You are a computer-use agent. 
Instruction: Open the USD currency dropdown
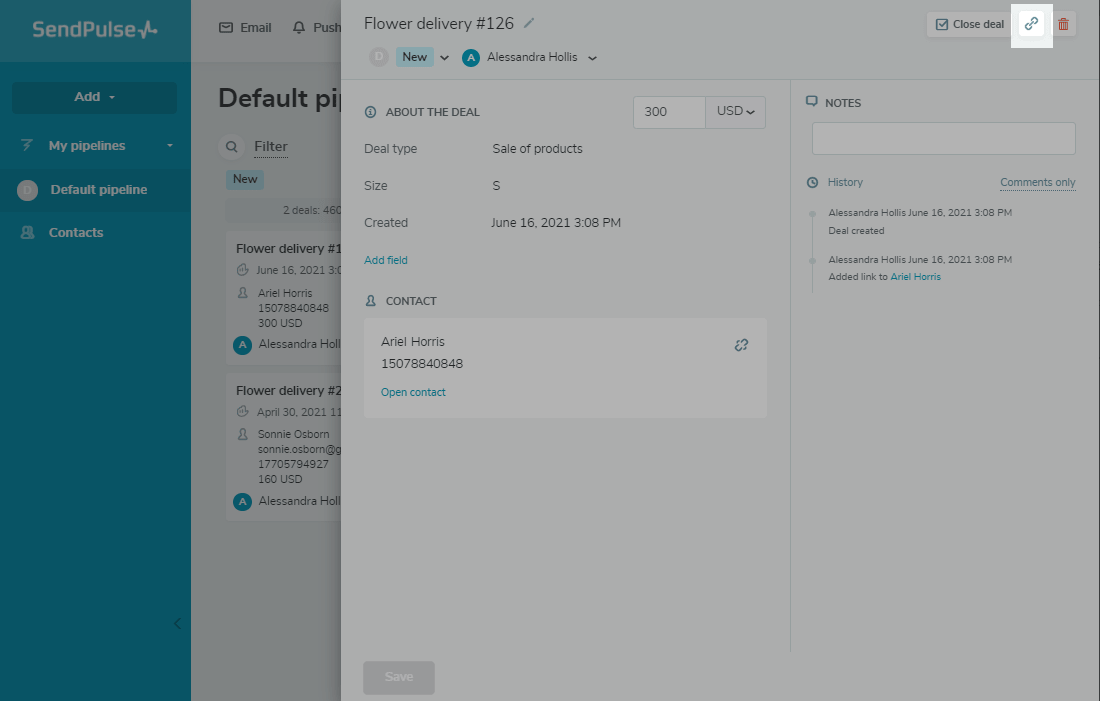pos(735,112)
